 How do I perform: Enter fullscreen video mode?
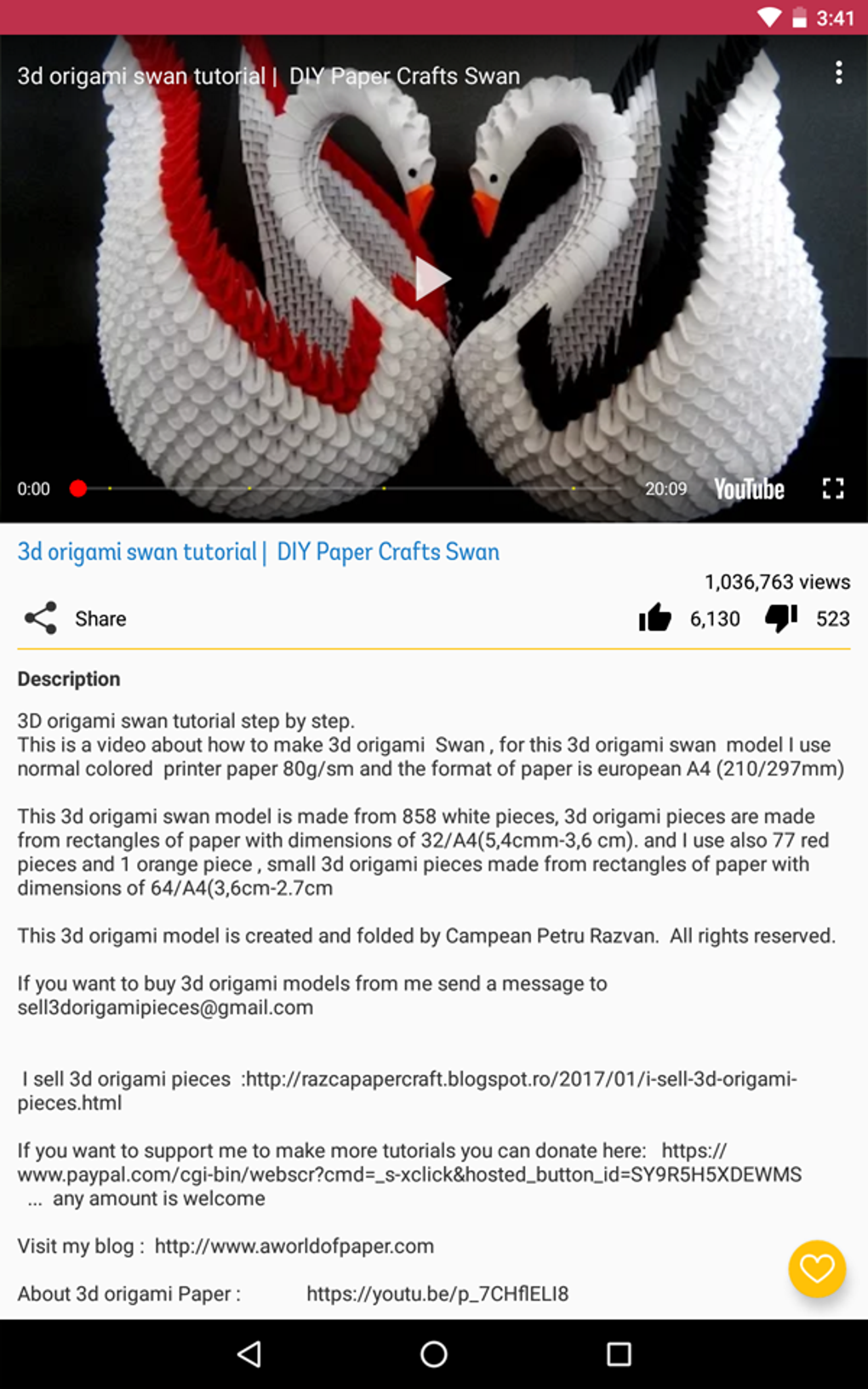[833, 489]
